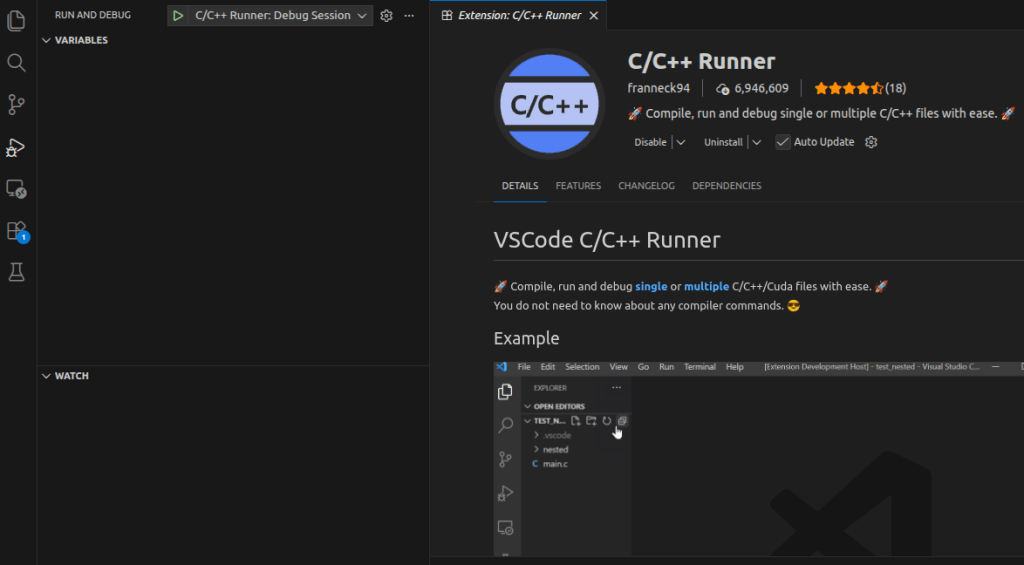1024x565 pixels.
Task: Toggle the Auto Update checkbox
Action: tap(783, 142)
